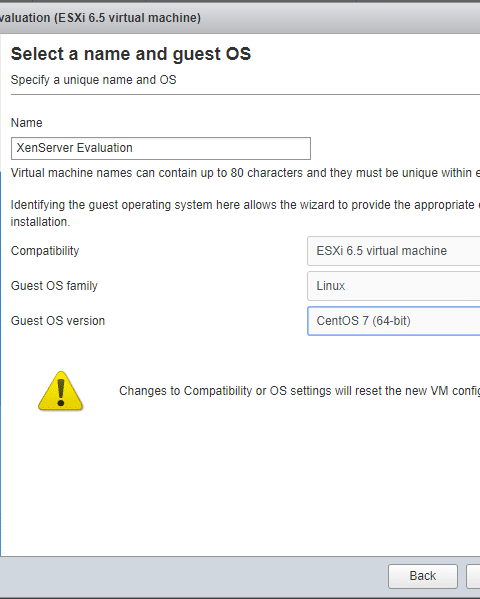
Task: Open the Guest OS family dropdown showing Linux
Action: coord(394,286)
